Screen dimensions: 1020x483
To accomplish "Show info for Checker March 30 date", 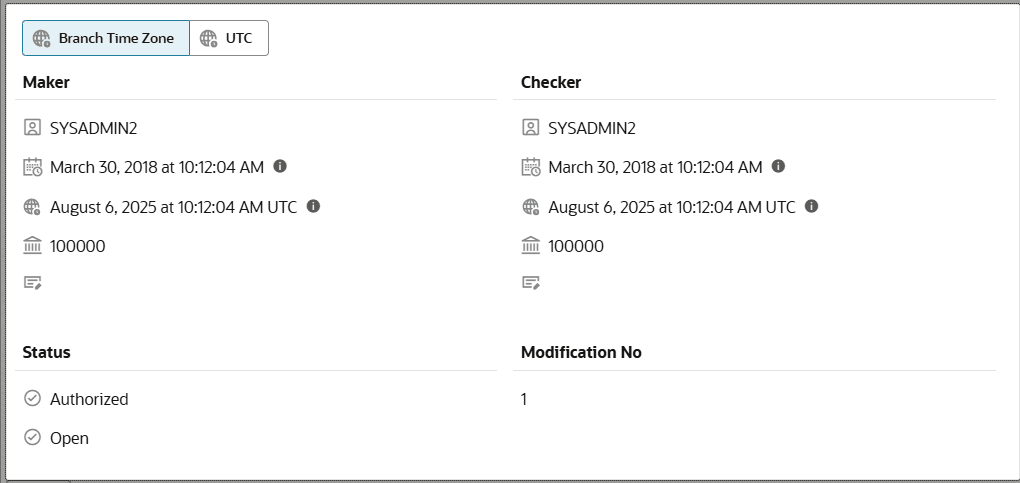I will coord(779,166).
